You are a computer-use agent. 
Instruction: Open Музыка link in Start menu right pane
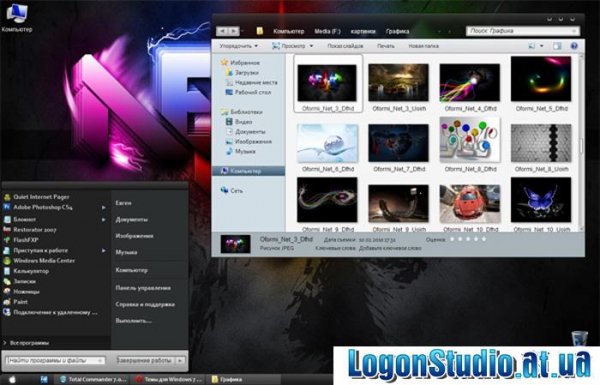click(126, 252)
